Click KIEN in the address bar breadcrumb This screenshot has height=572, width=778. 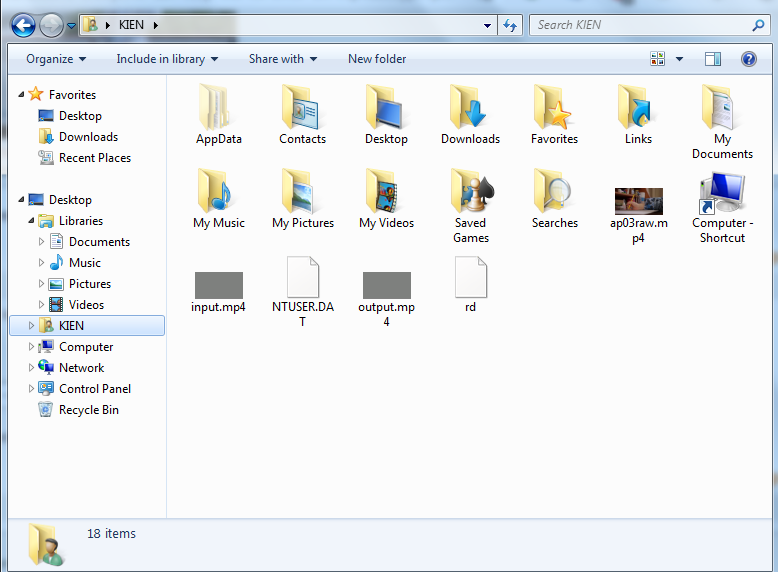pos(131,25)
